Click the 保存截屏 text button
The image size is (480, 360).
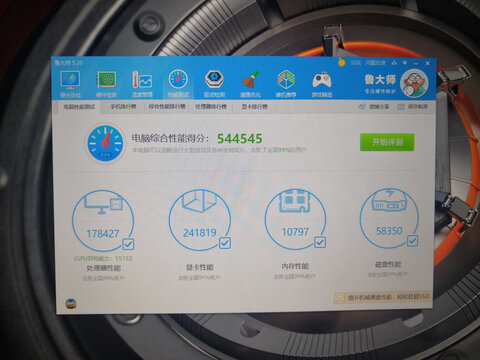pyautogui.click(x=417, y=107)
